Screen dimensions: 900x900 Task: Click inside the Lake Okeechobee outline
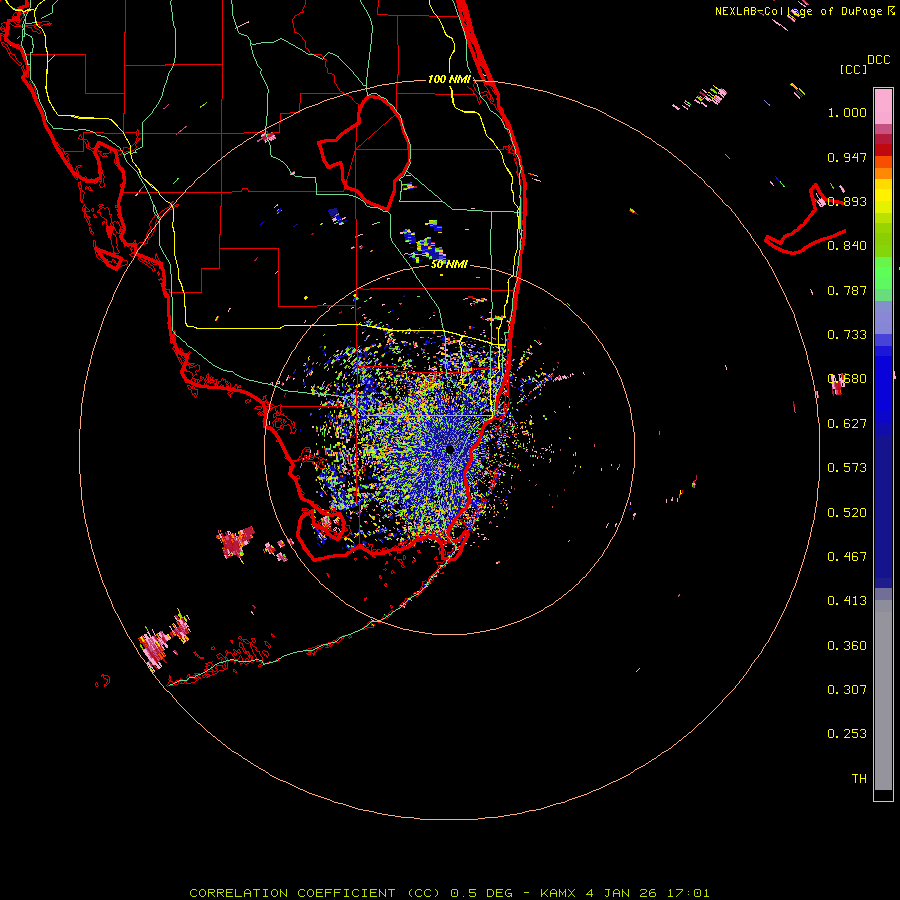[x=373, y=152]
